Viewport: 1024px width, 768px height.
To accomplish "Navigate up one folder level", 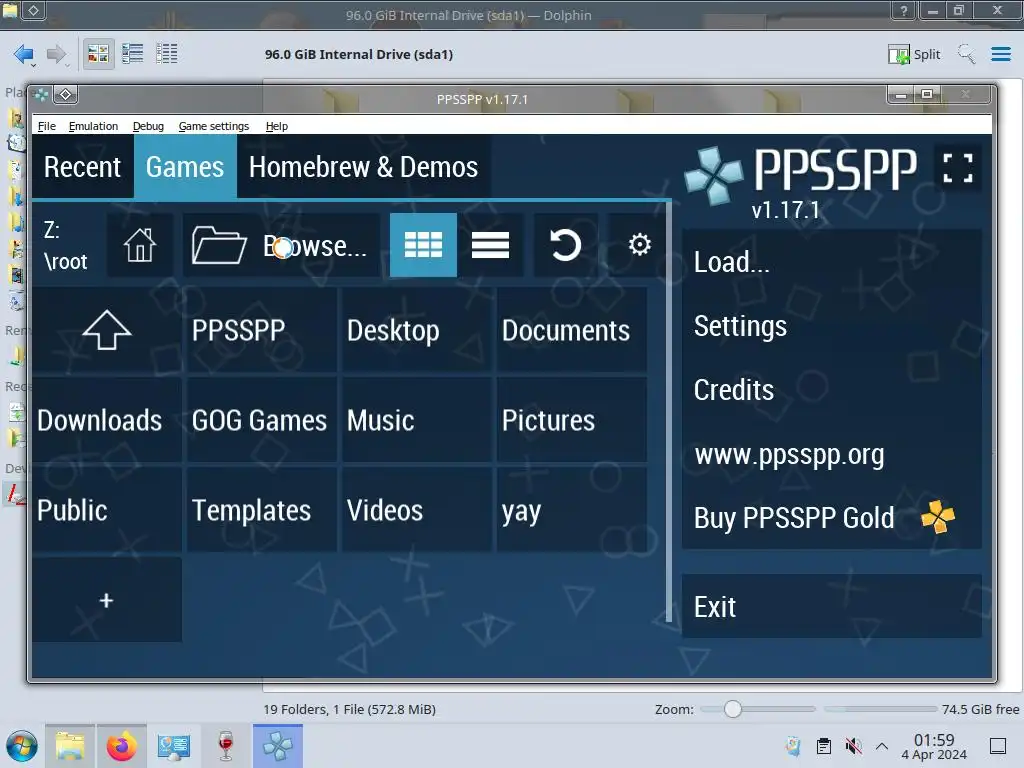I will pyautogui.click(x=106, y=330).
